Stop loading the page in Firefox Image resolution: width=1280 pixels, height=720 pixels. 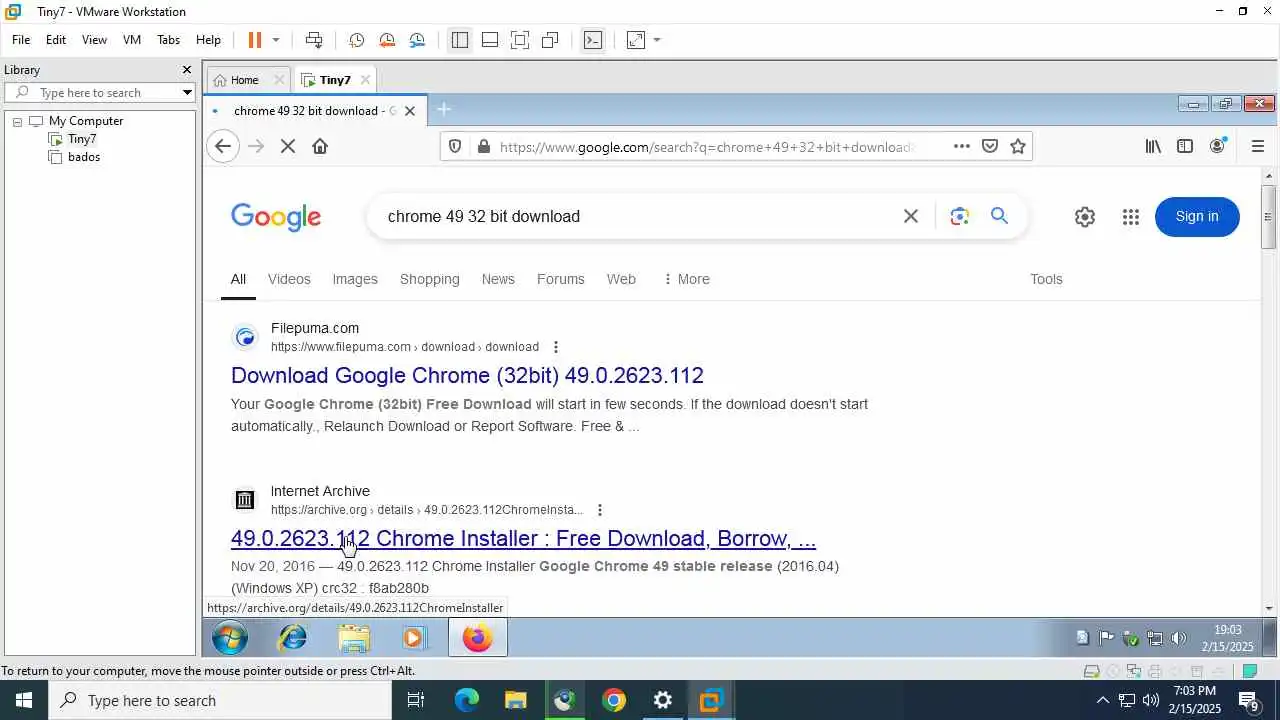point(288,146)
